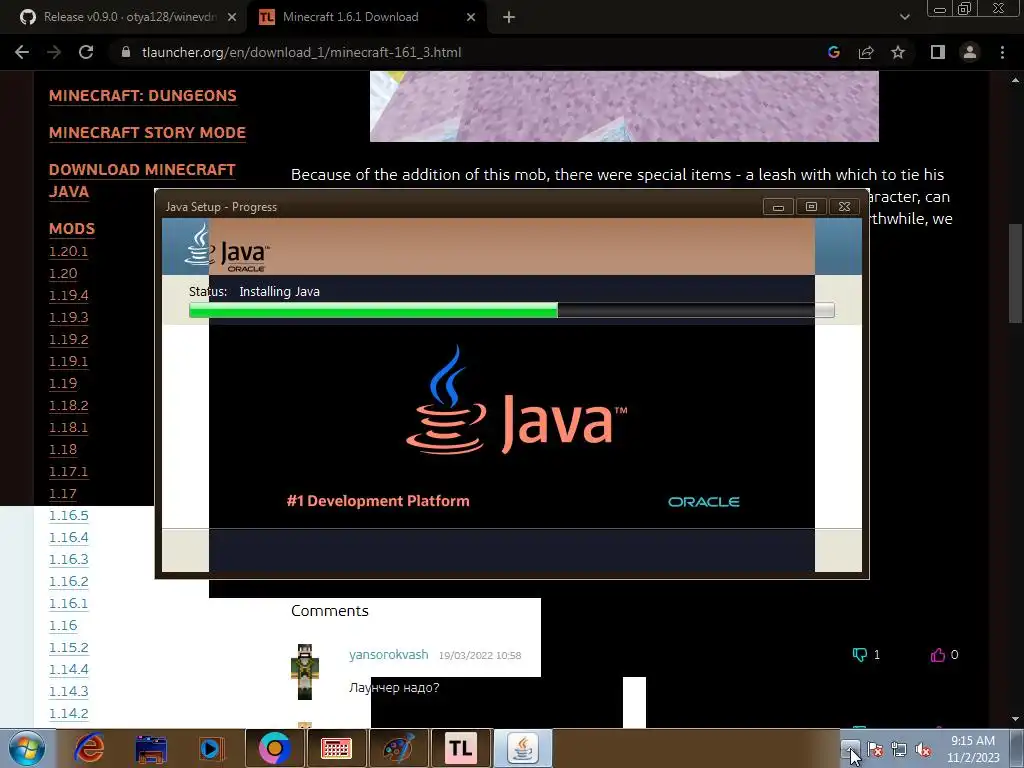Share this page via the share icon
The height and width of the screenshot is (768, 1024).
(866, 52)
